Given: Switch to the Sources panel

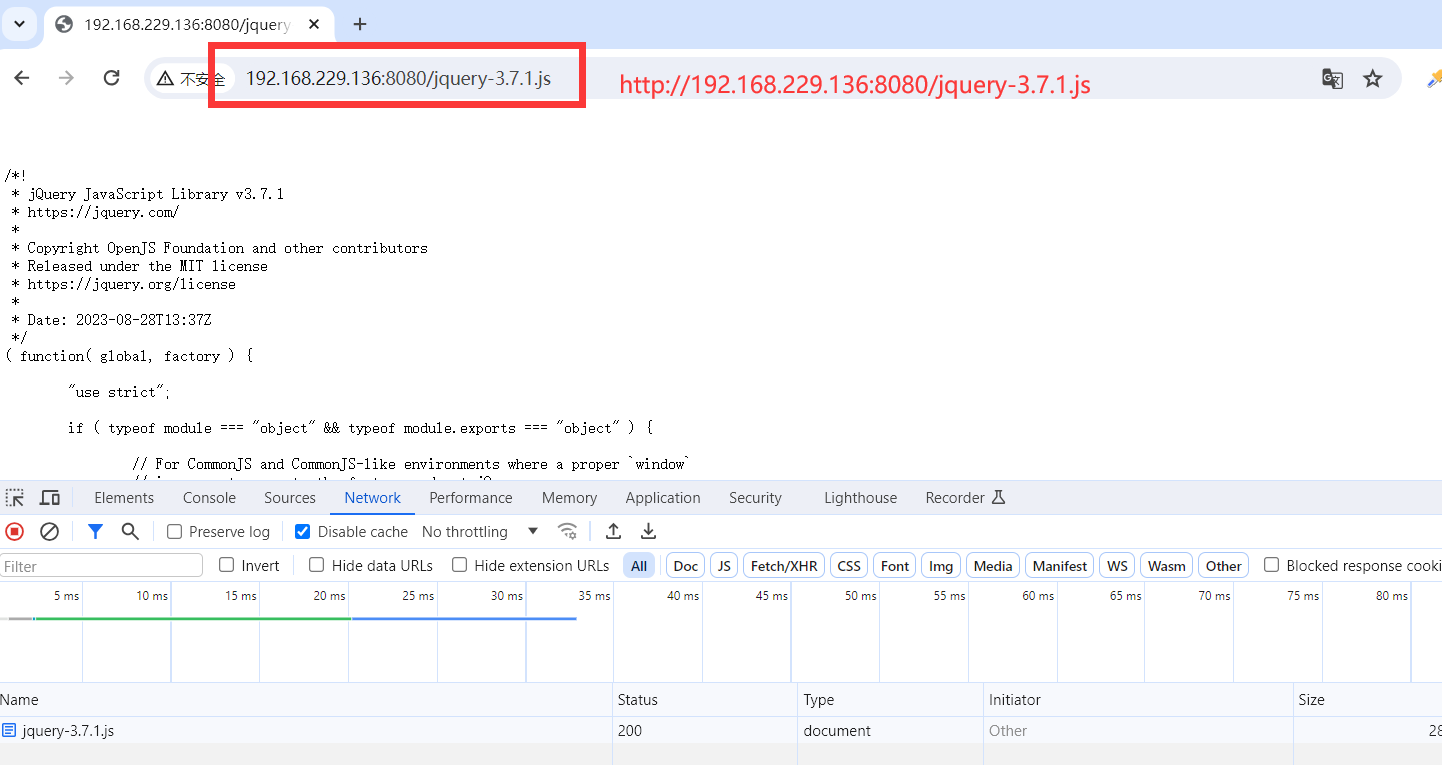Looking at the screenshot, I should tap(290, 498).
